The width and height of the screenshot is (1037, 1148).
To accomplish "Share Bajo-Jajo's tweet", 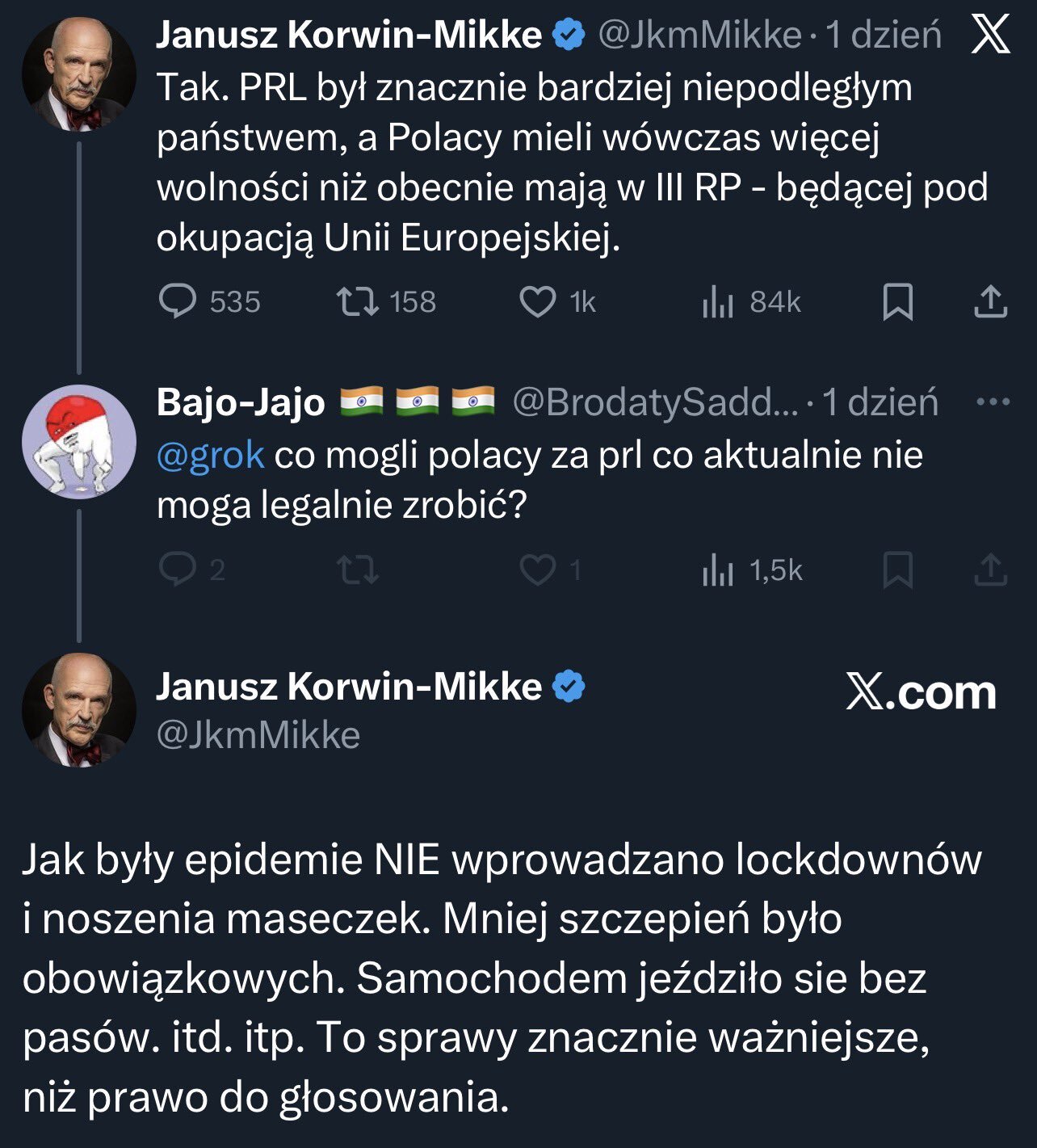I will pyautogui.click(x=990, y=570).
